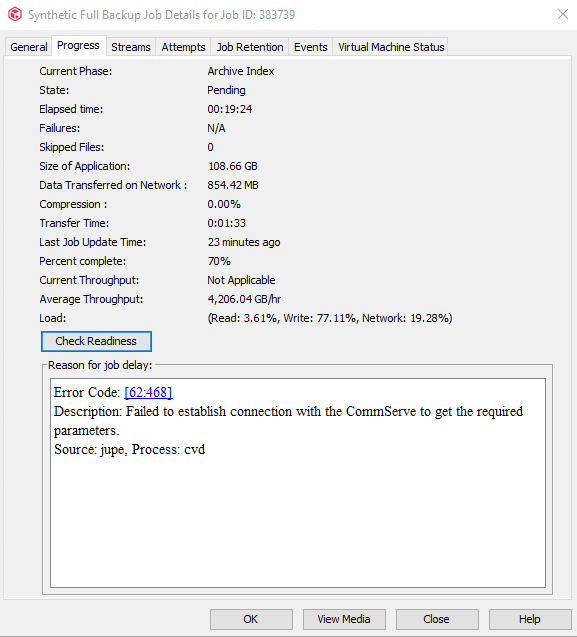Image resolution: width=577 pixels, height=637 pixels.
Task: Click the Percent complete value 70%
Action: tap(219, 261)
